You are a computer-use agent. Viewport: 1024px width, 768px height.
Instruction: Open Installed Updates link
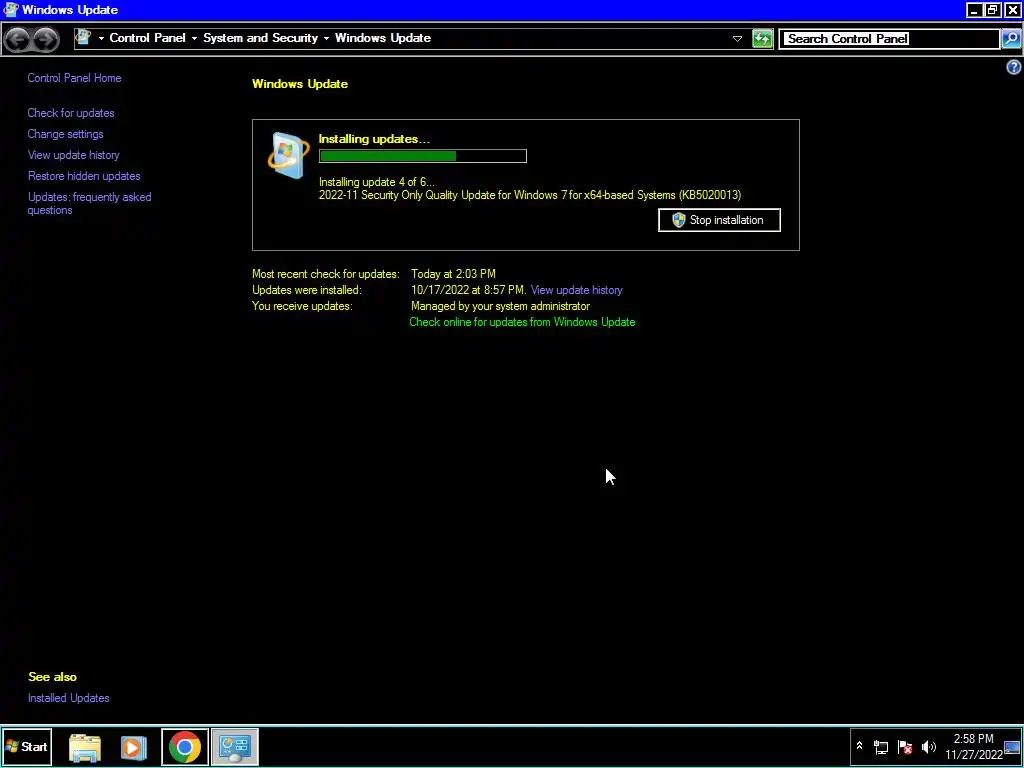coord(69,698)
